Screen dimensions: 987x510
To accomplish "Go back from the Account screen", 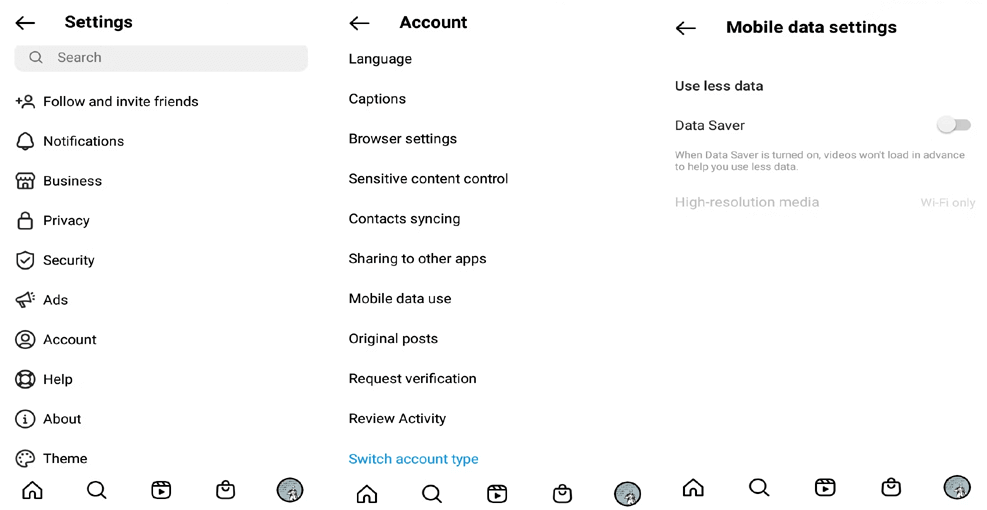I will coord(359,23).
